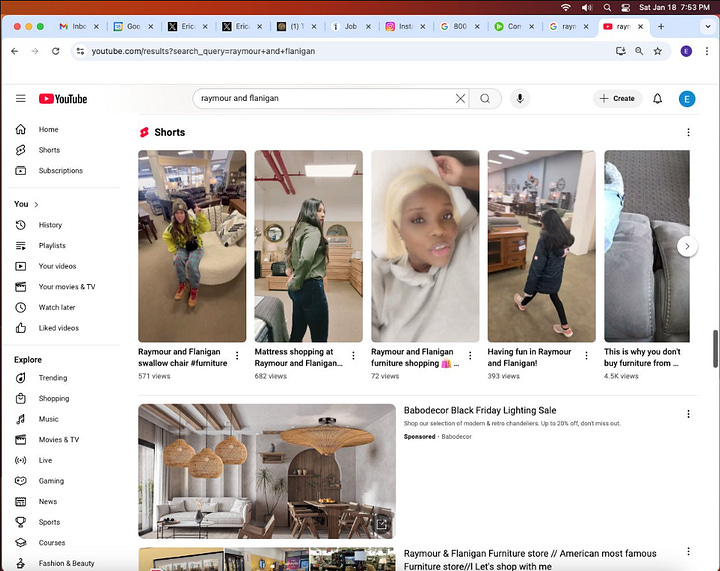Image resolution: width=720 pixels, height=571 pixels.
Task: Open Having fun in Raymour and Flanigan title
Action: pyautogui.click(x=529, y=357)
